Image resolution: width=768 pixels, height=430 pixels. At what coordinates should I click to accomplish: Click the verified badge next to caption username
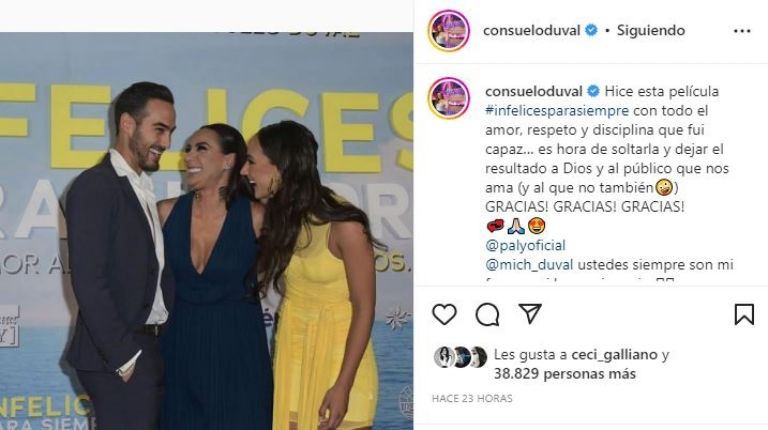point(593,91)
